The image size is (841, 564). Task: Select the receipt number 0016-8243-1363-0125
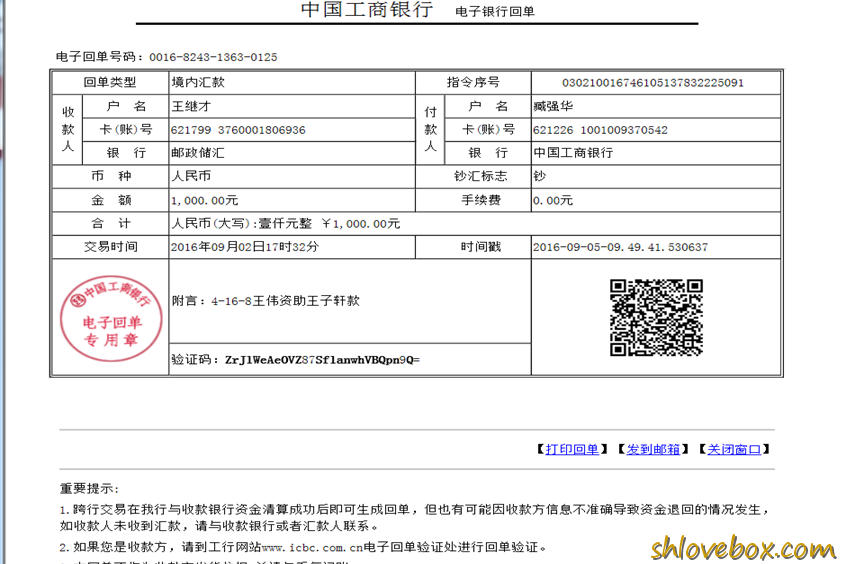[213, 57]
